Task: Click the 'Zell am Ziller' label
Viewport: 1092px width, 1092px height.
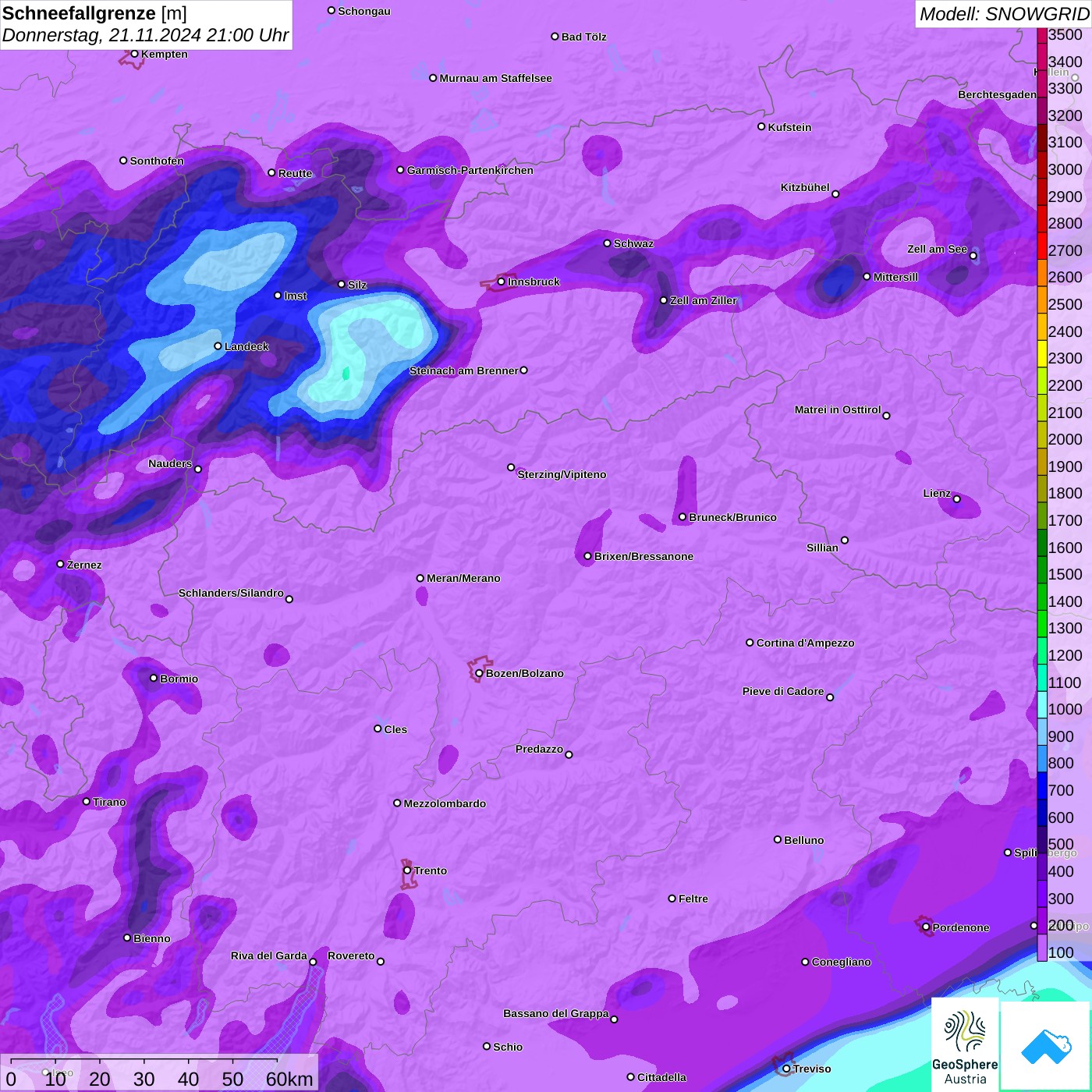Action: (x=703, y=300)
